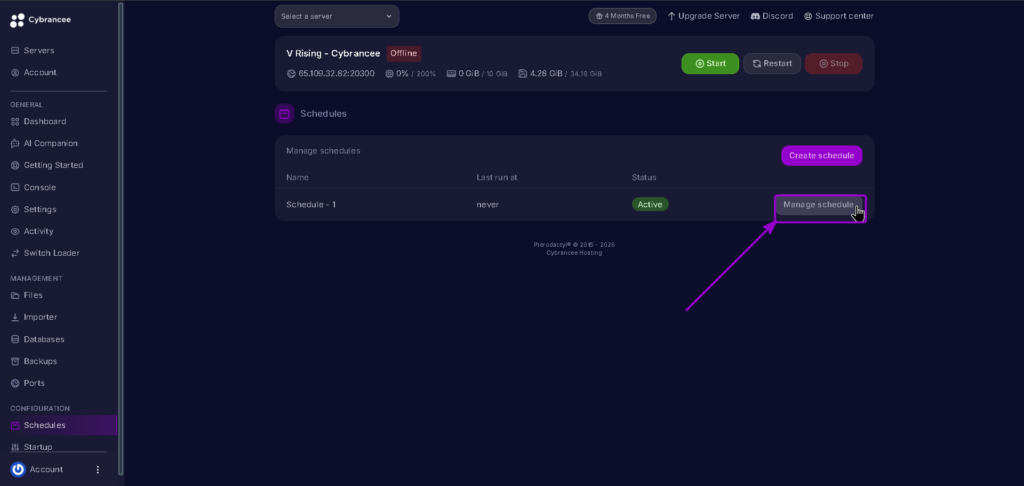Click the Schedule - 1 name
This screenshot has width=1024, height=486.
(311, 205)
